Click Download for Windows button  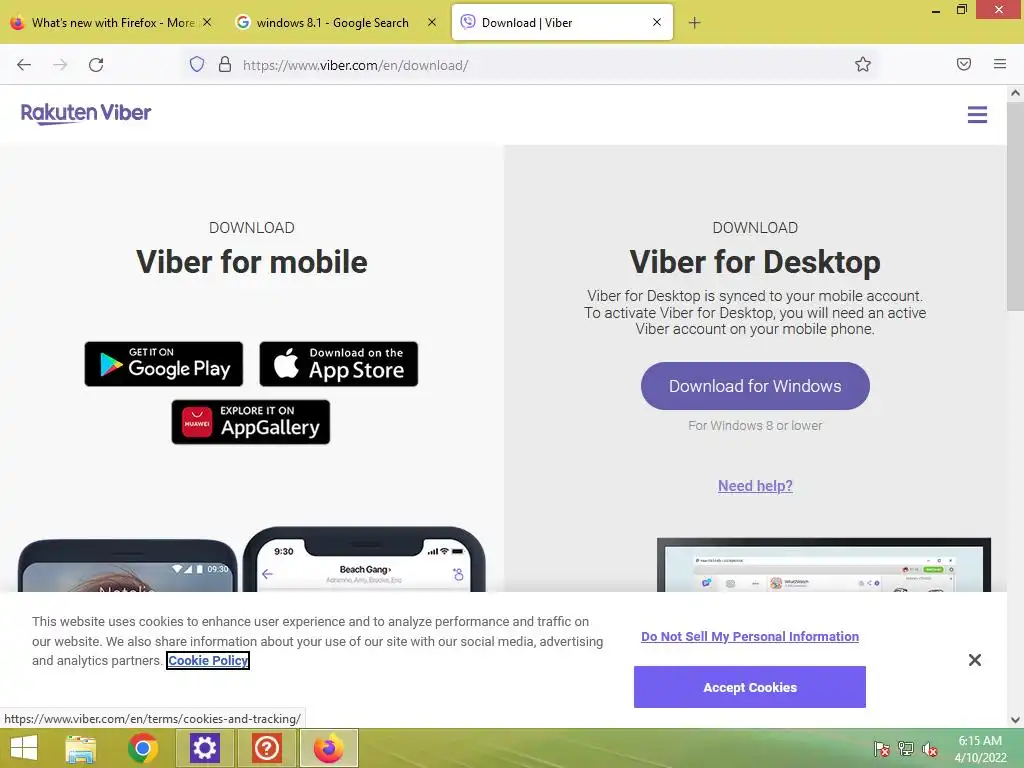[755, 386]
